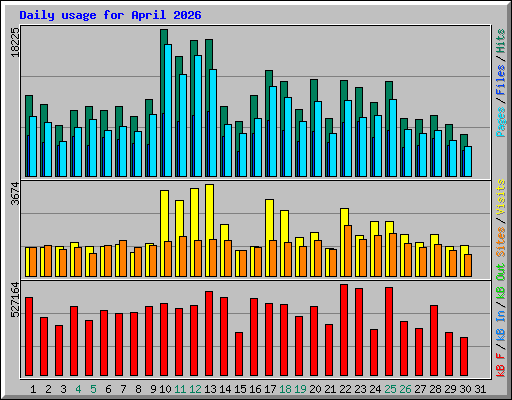Screen dimensions: 512x400
Task: Click the red kB bar for day 25
Action: pos(389,331)
